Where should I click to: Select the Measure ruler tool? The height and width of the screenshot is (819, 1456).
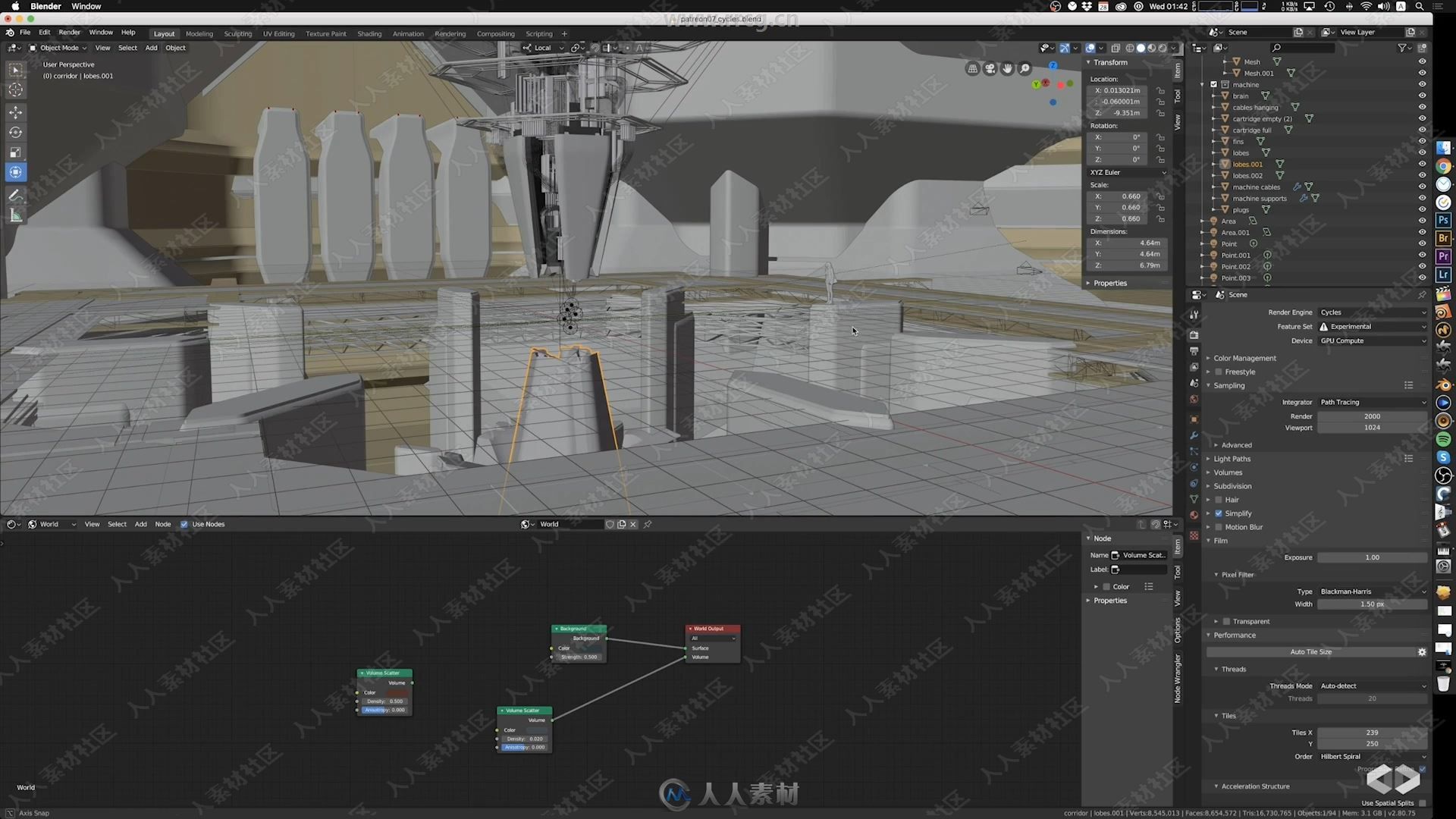[x=15, y=216]
